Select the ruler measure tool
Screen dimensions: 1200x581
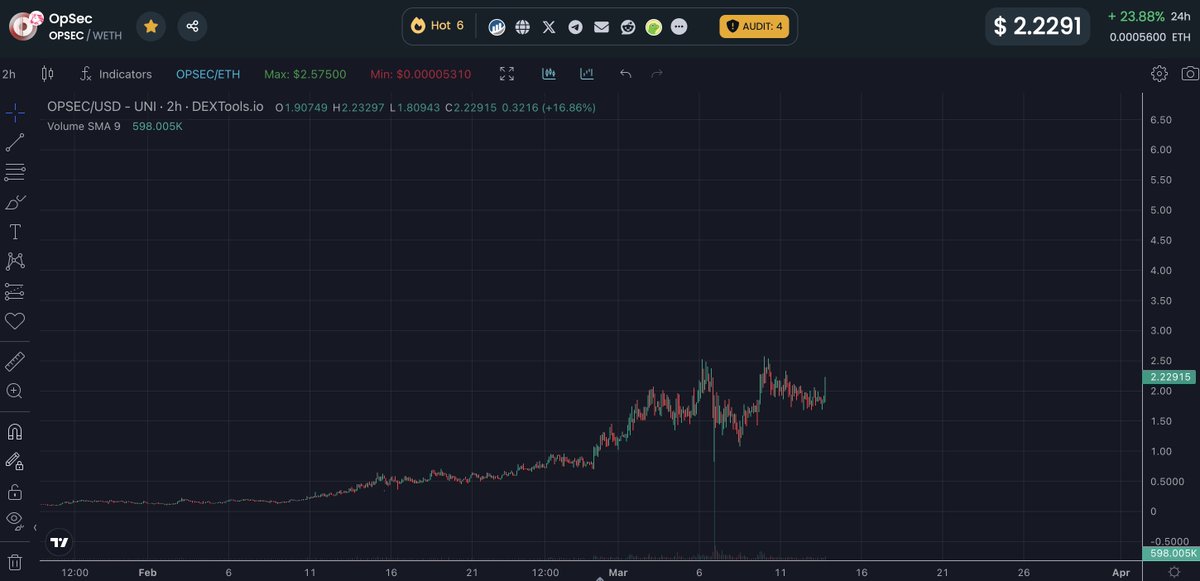pos(15,360)
